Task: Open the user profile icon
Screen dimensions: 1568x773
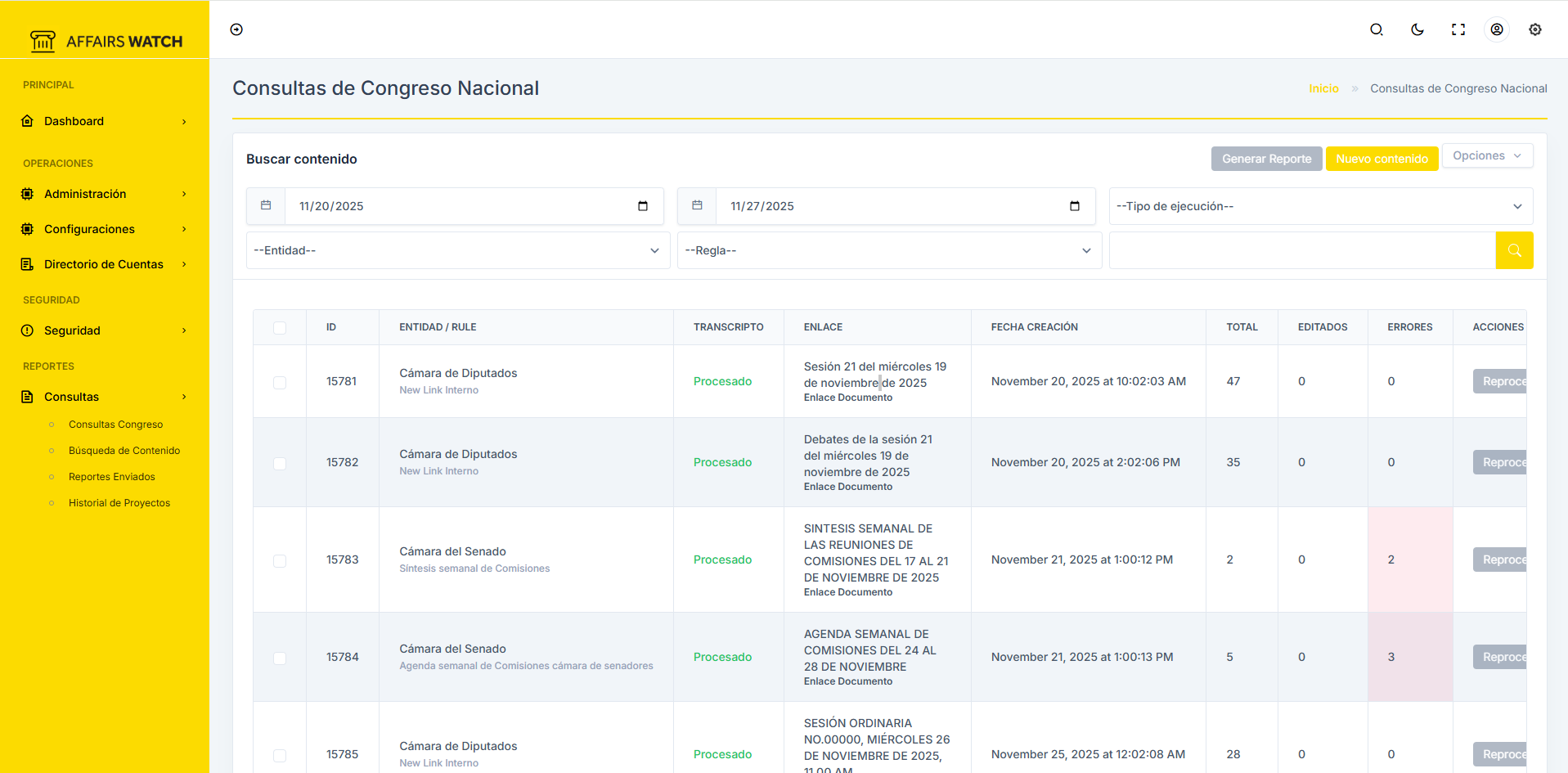Action: tap(1497, 29)
